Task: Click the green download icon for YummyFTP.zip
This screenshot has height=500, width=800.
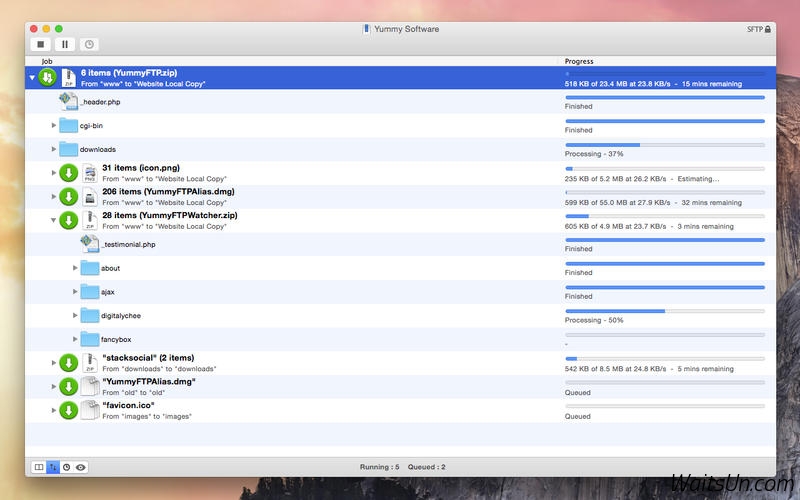Action: 47,78
